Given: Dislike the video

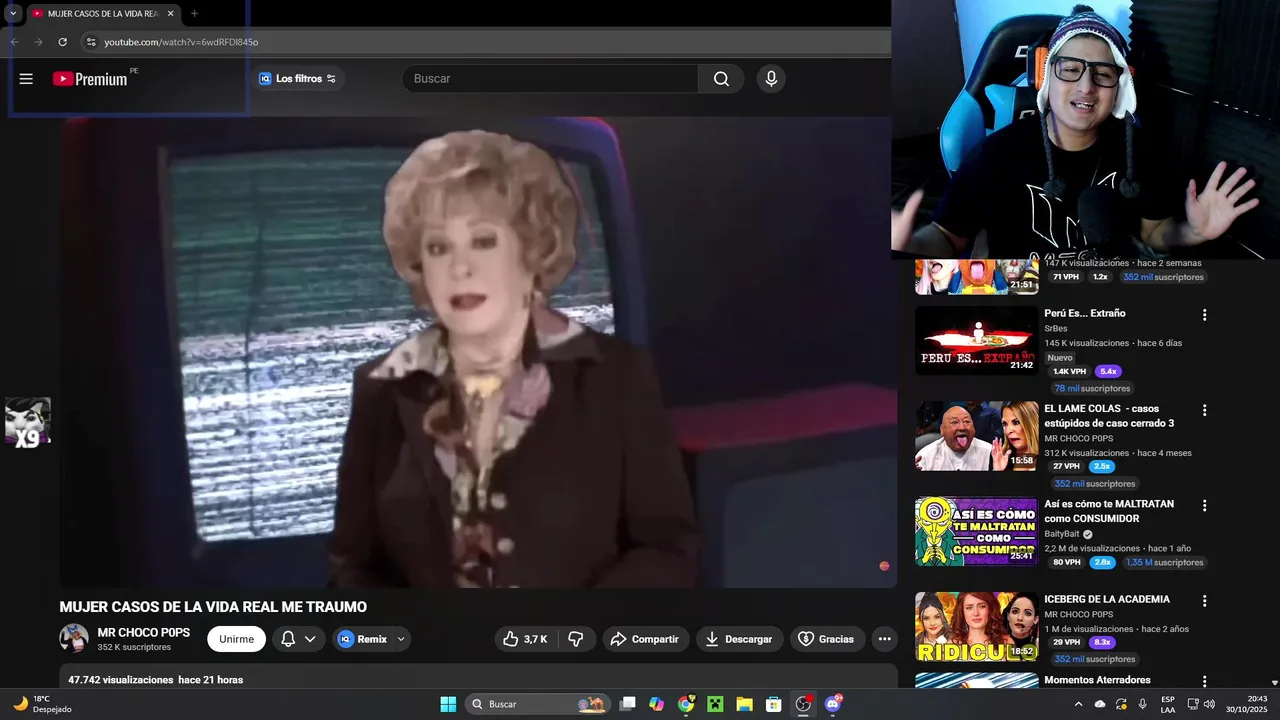Looking at the screenshot, I should pyautogui.click(x=576, y=639).
